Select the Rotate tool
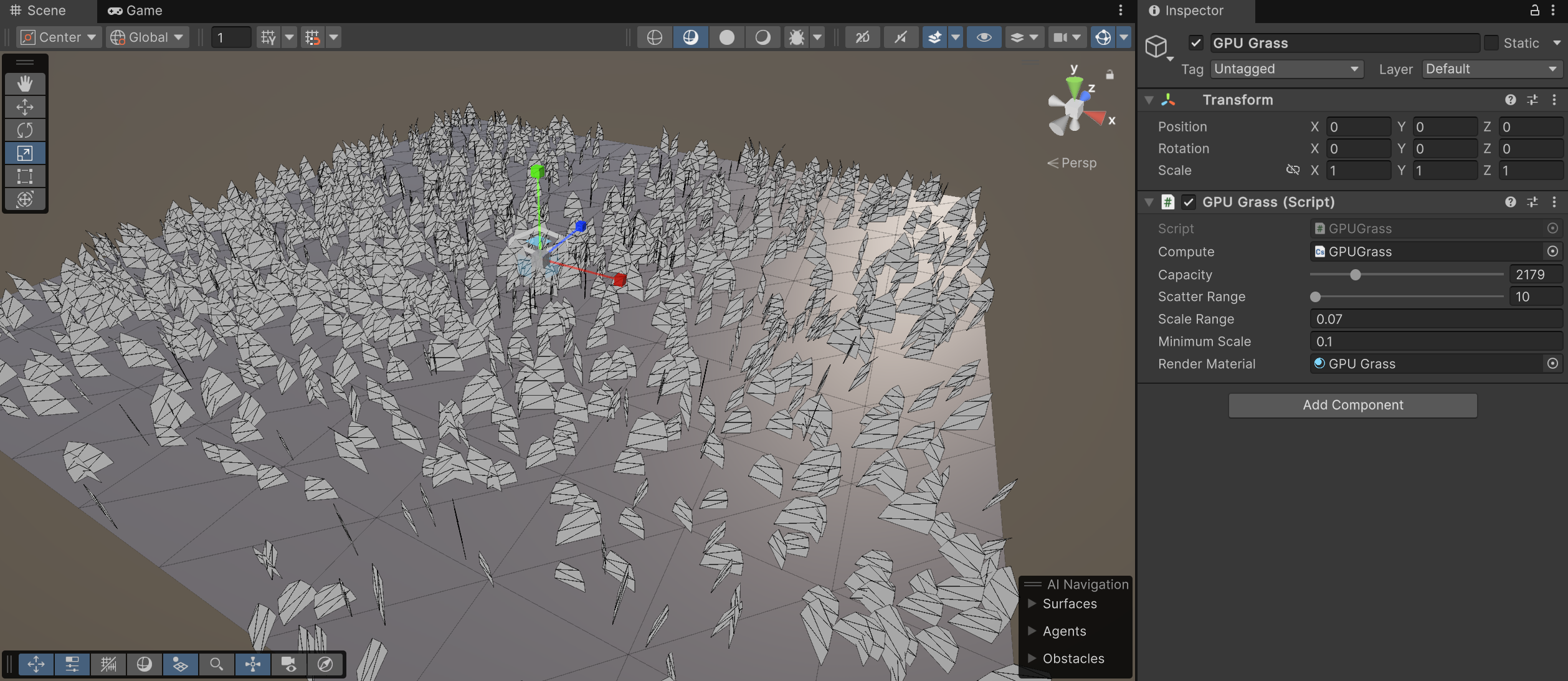The height and width of the screenshot is (681, 1568). tap(25, 130)
